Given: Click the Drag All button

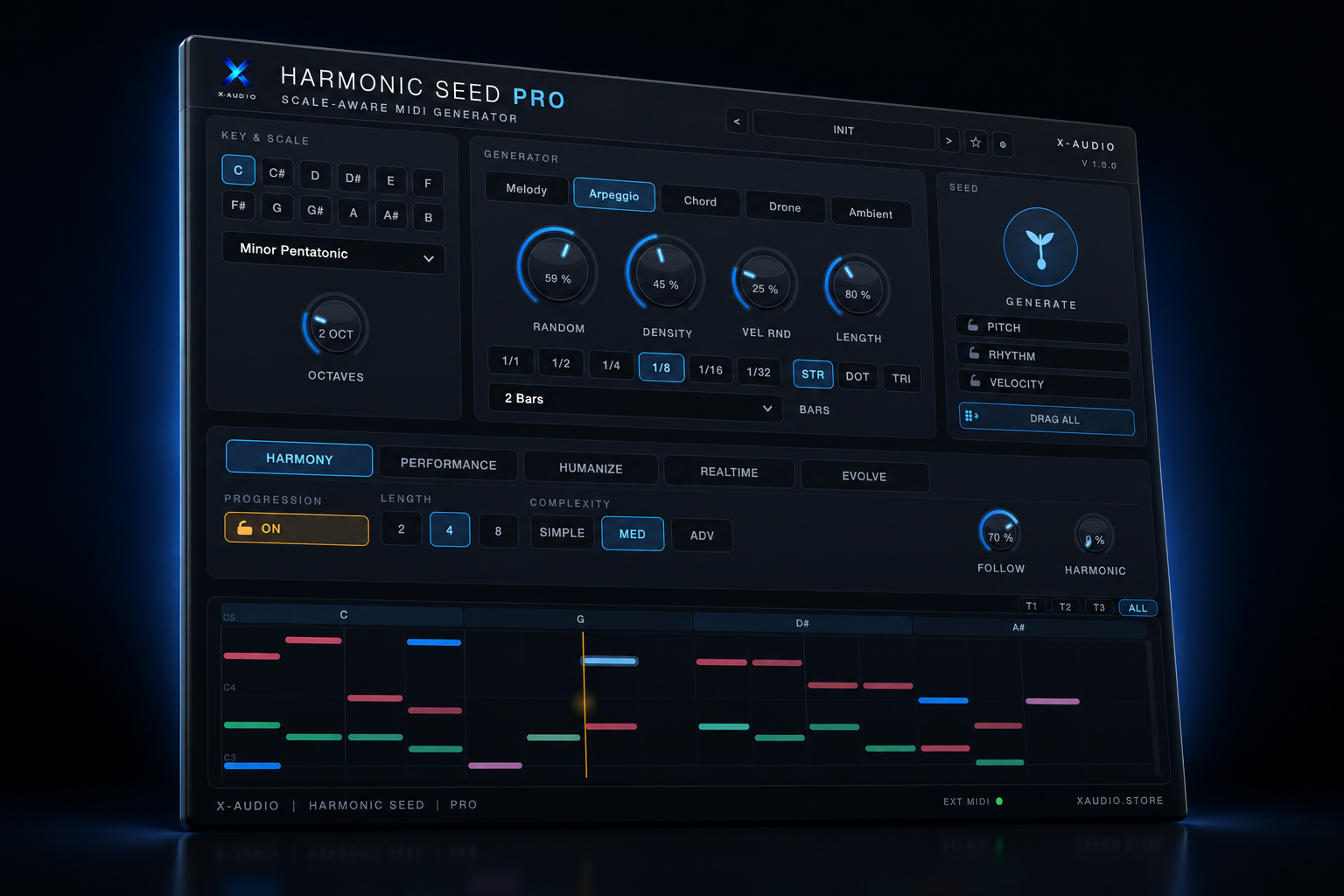Looking at the screenshot, I should pyautogui.click(x=1046, y=419).
